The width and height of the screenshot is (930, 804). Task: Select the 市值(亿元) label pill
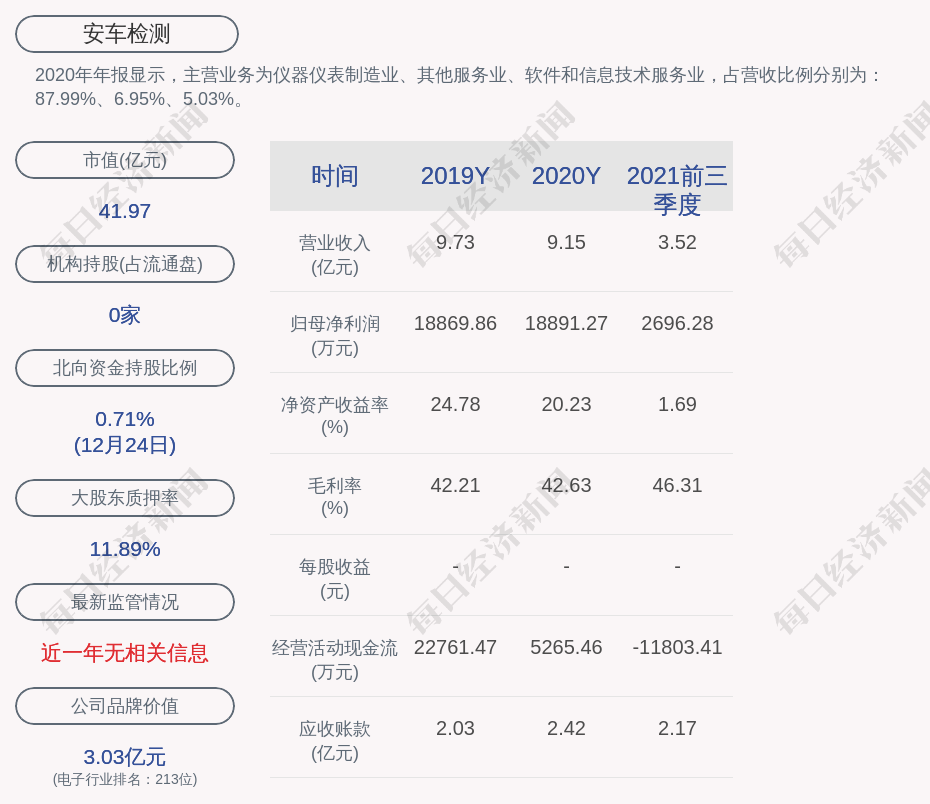point(125,160)
